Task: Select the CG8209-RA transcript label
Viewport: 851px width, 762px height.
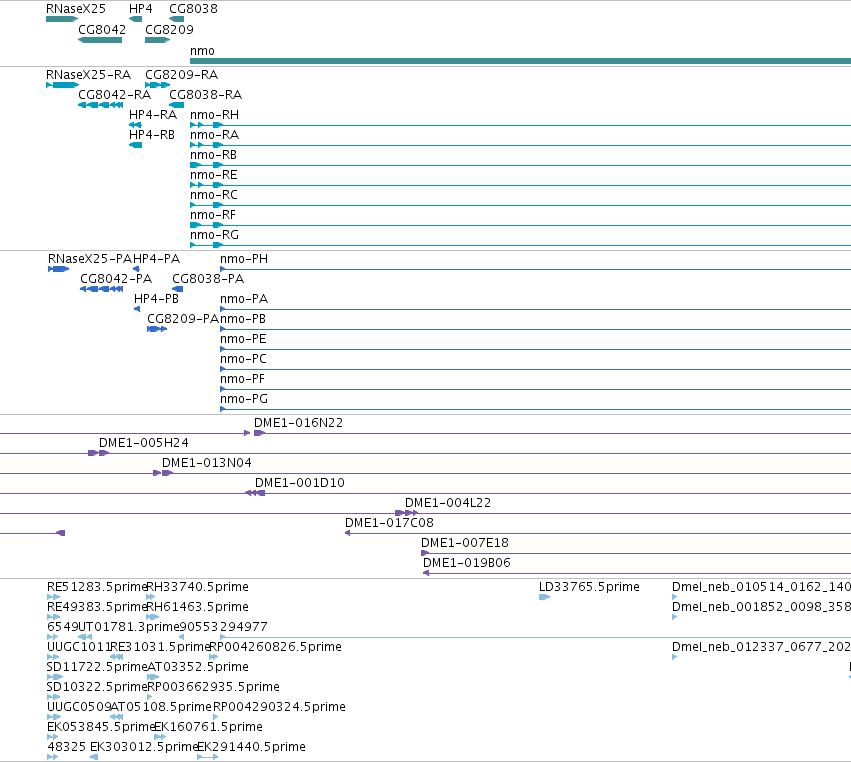Action: [x=181, y=74]
